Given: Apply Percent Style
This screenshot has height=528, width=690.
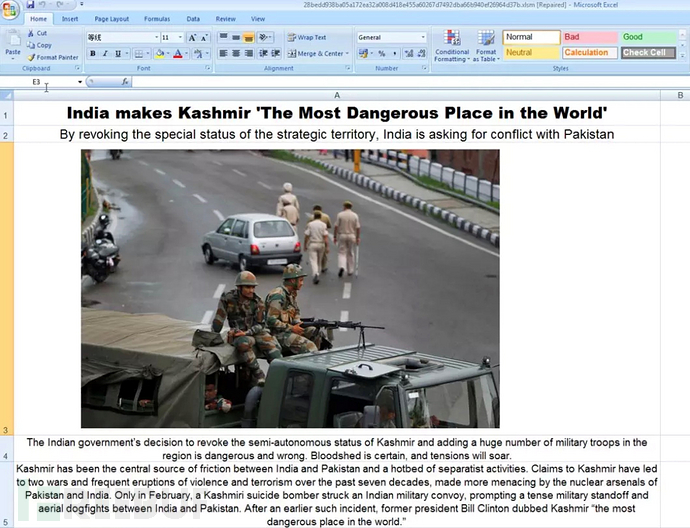Looking at the screenshot, I should pos(382,53).
